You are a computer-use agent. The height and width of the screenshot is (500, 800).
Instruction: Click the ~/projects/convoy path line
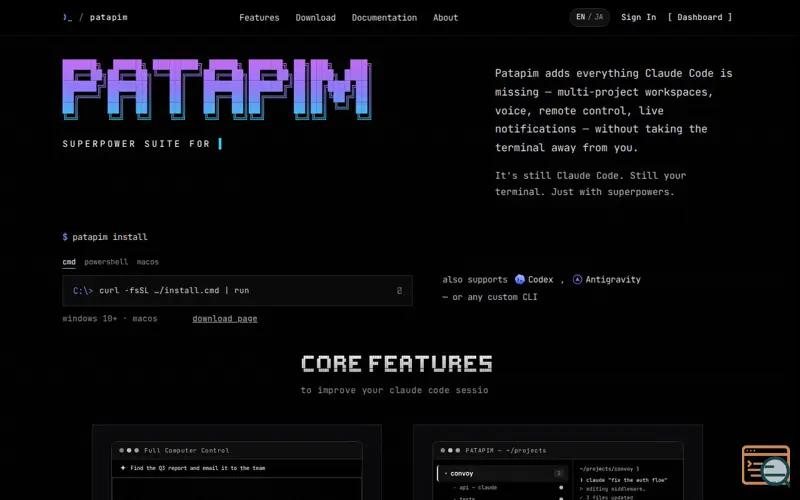click(x=609, y=469)
